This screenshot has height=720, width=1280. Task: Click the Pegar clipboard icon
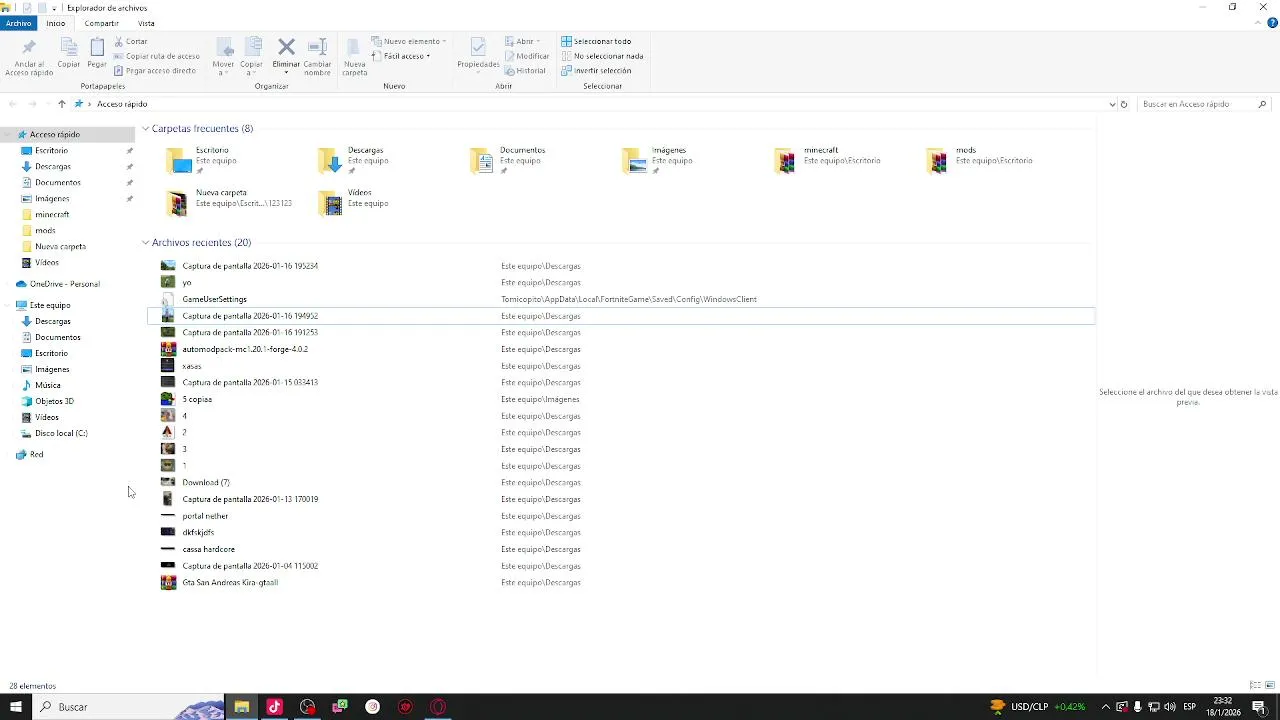tap(97, 47)
